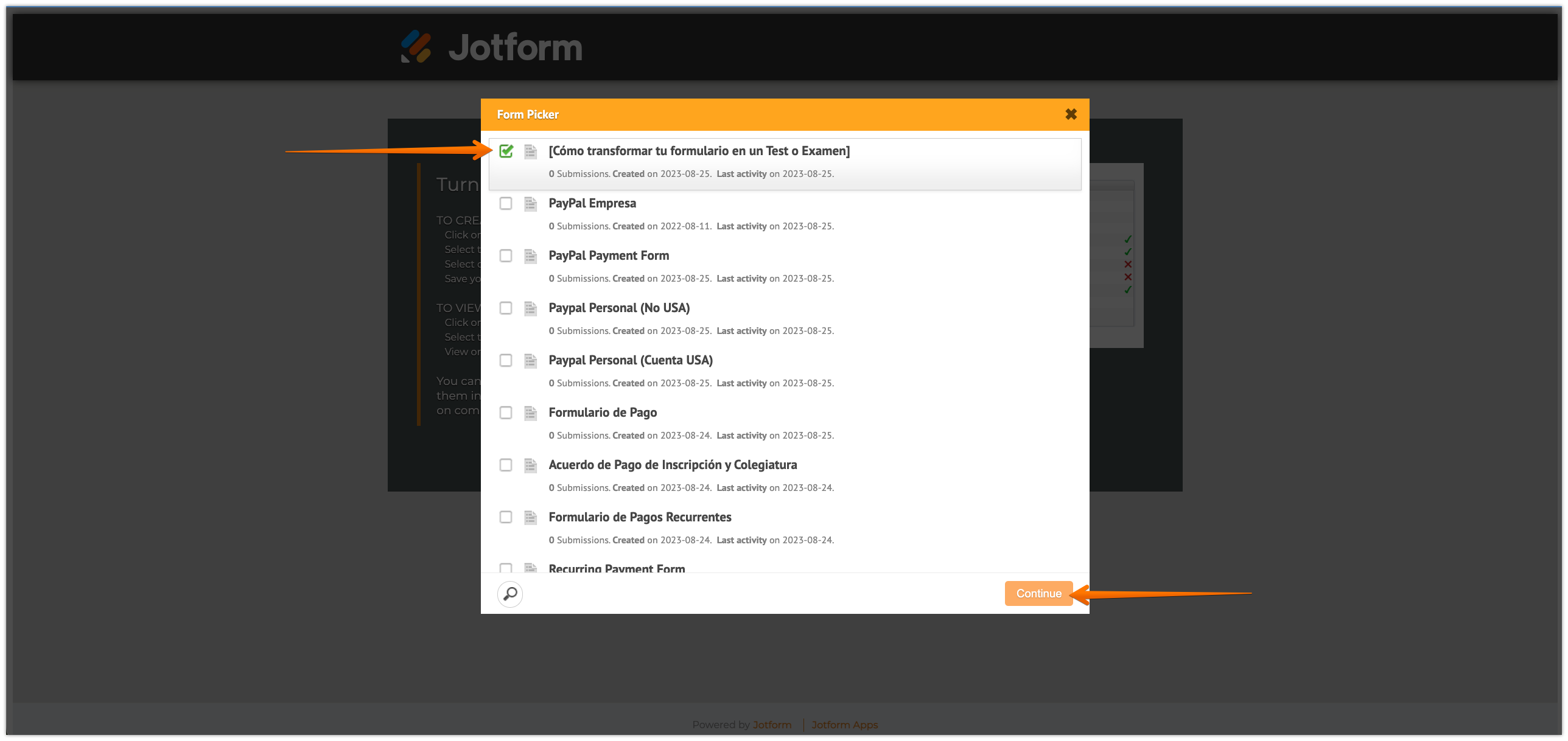This screenshot has width=1568, height=741.
Task: Enable the Acuerdo de Pago de Inscripción checkbox
Action: click(x=506, y=465)
